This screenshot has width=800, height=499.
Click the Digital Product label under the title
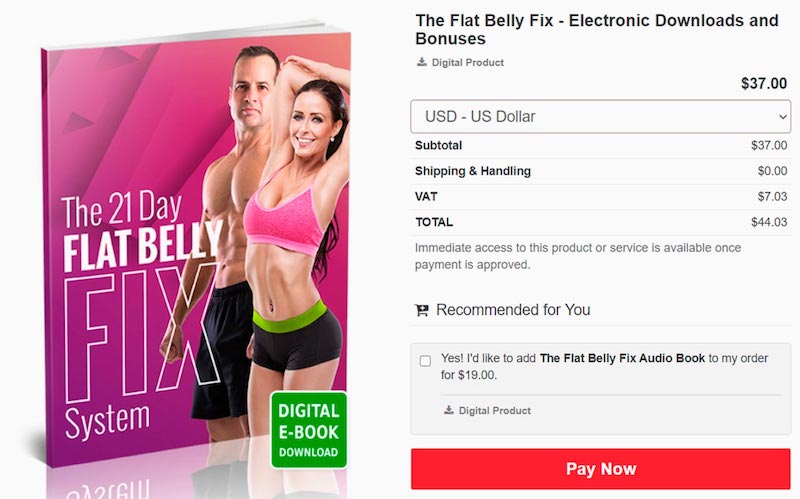click(467, 62)
